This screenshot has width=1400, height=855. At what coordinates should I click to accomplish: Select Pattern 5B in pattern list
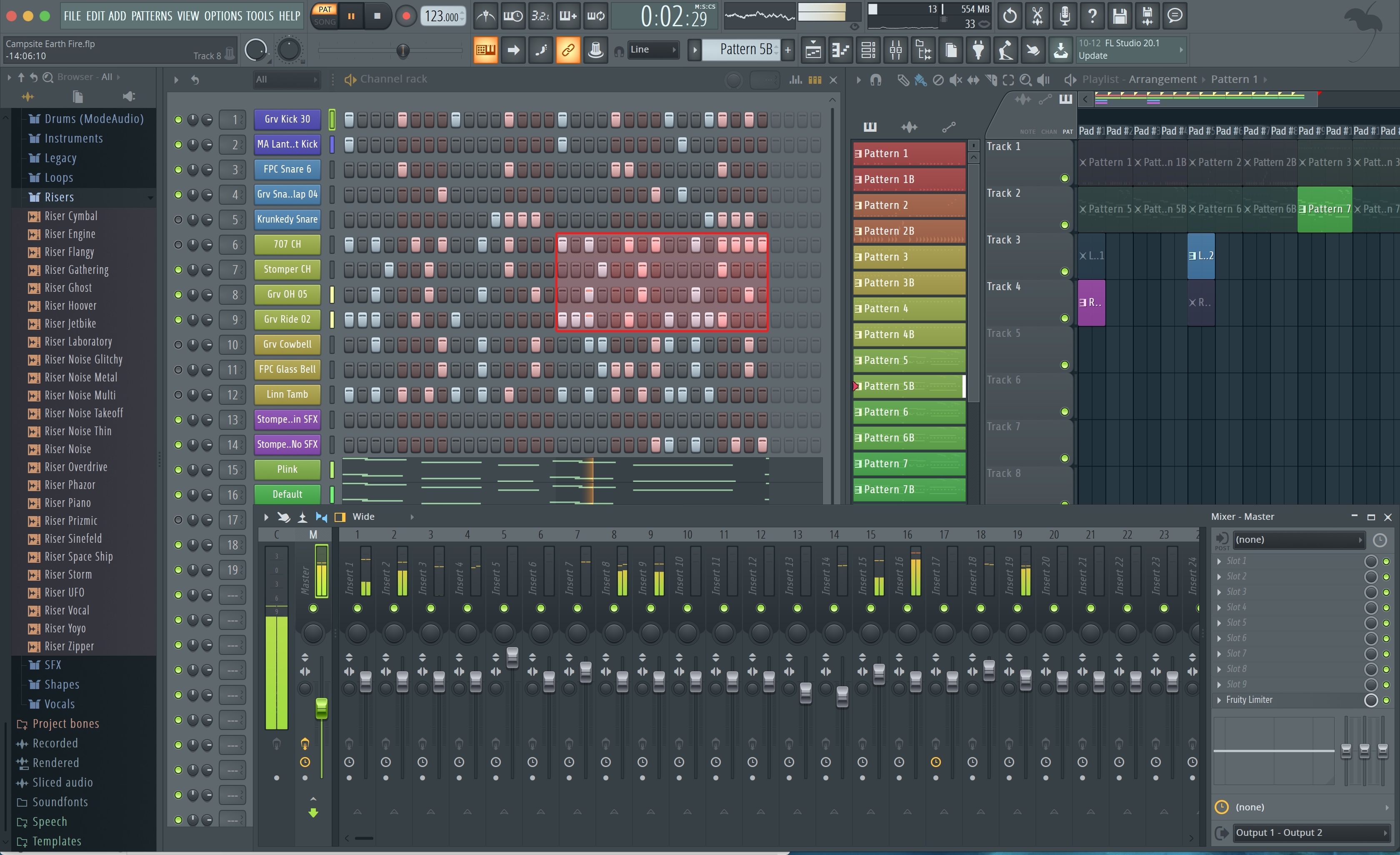click(905, 385)
